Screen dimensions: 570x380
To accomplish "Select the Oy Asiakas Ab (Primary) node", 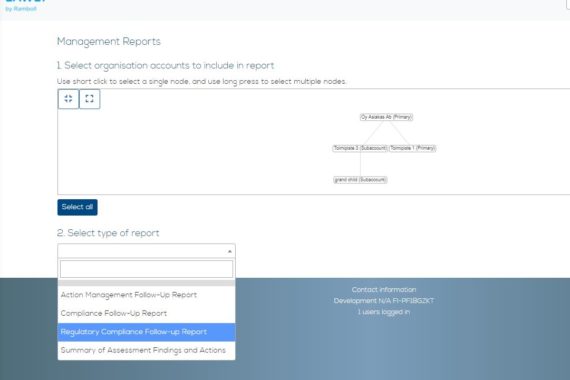I will pyautogui.click(x=386, y=117).
